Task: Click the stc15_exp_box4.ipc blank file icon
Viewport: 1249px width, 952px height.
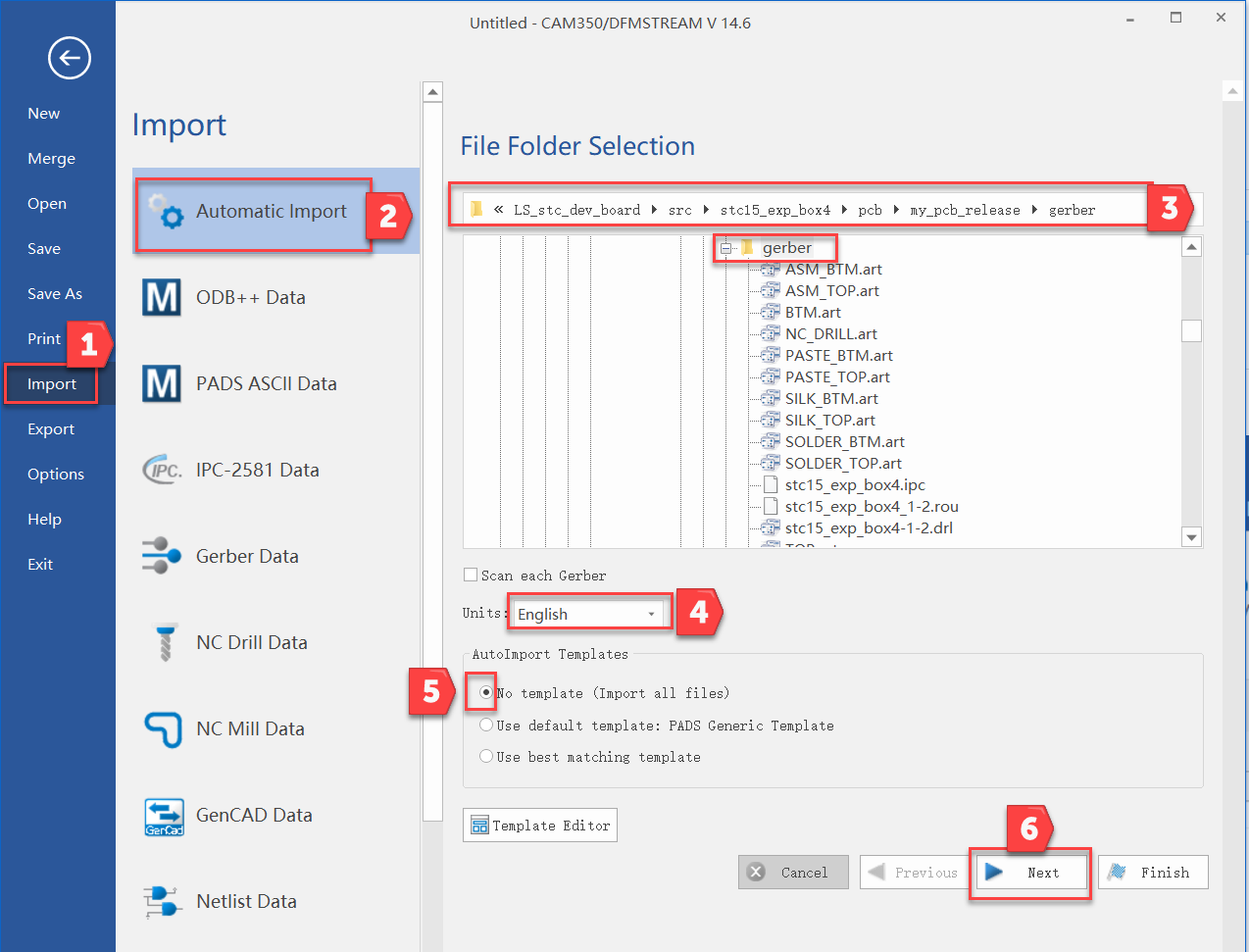Action: point(771,484)
